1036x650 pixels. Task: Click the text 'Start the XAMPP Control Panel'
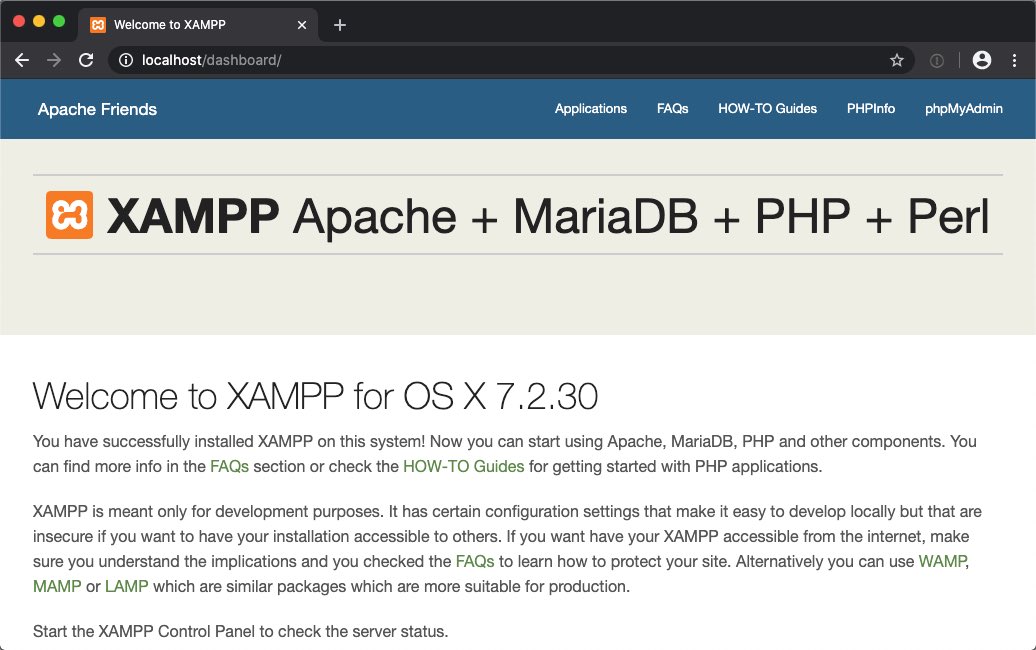(x=144, y=632)
